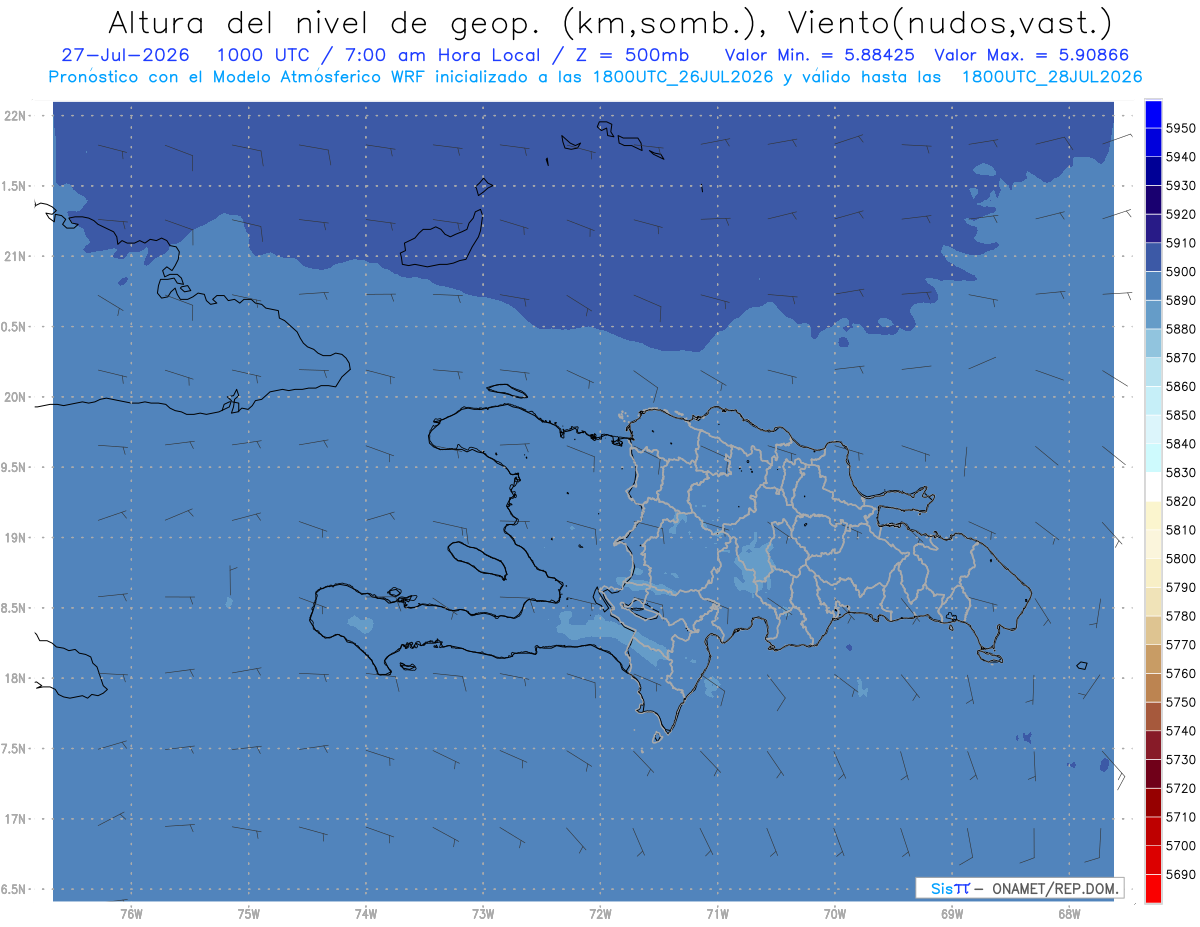
Task: Click the bright red bottom legend swatch below 5690
Action: point(1152,888)
